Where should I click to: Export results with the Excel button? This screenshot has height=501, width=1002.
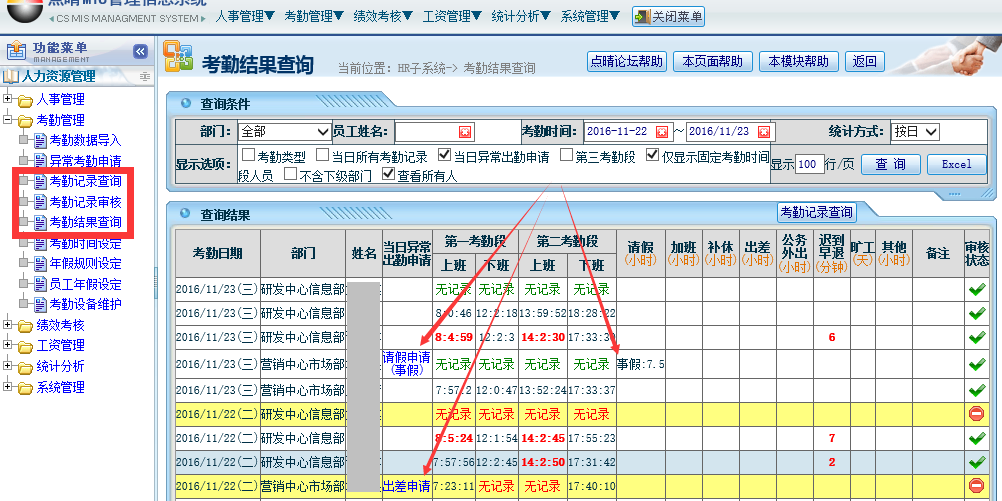pos(956,164)
